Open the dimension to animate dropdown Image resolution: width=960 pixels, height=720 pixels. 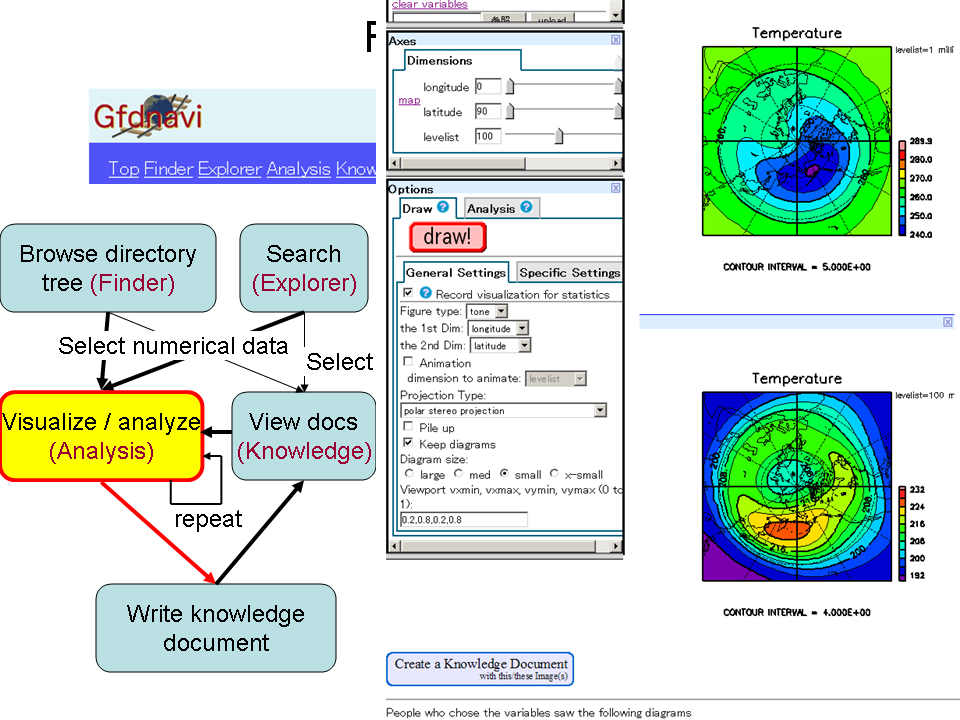[556, 379]
